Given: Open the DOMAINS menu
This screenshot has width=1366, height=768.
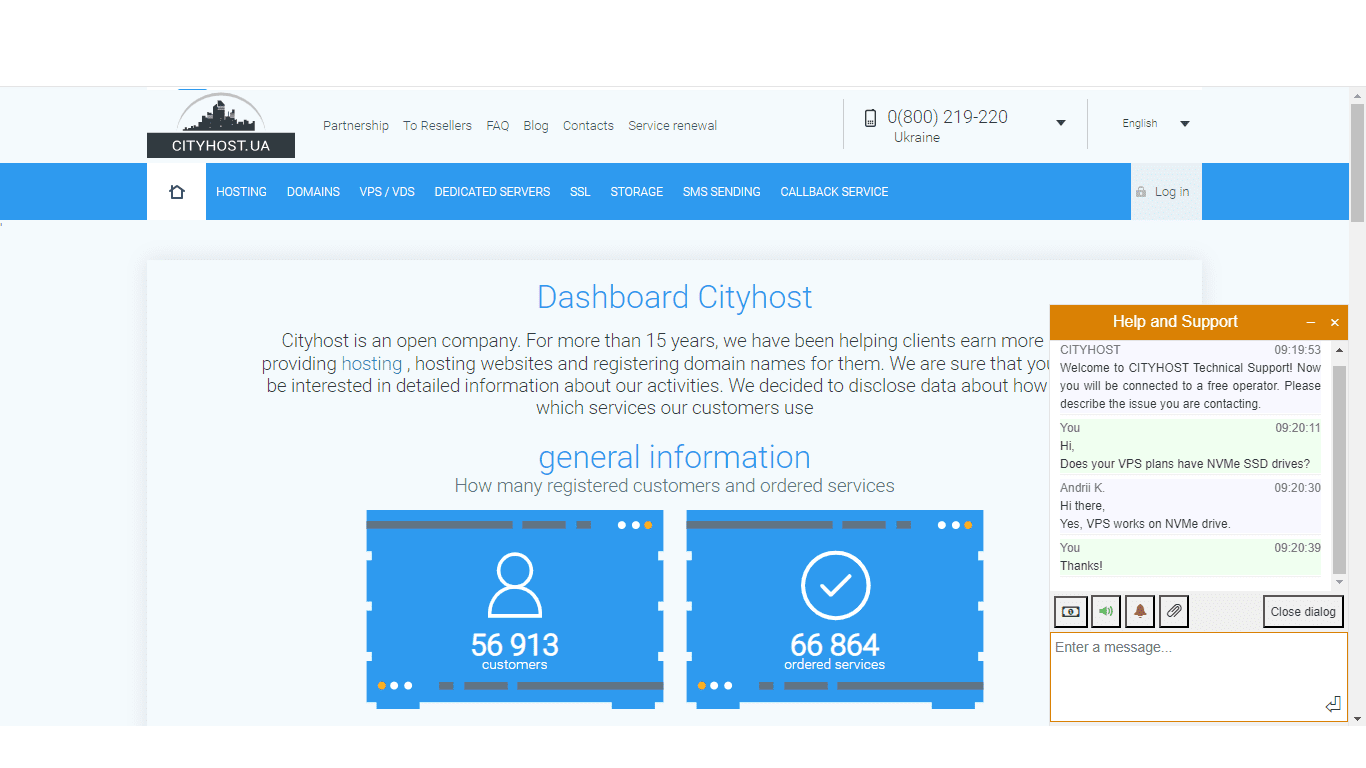Looking at the screenshot, I should point(313,192).
